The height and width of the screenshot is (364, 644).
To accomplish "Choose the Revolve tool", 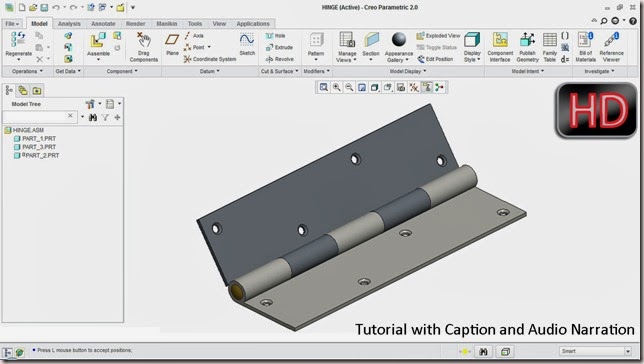I will pyautogui.click(x=280, y=59).
